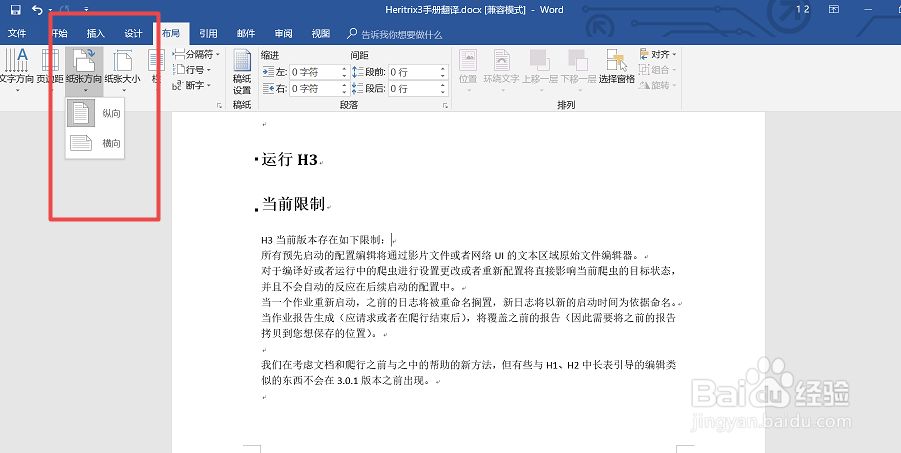Switch to the 引用 (References) tab
901x453 pixels.
[208, 33]
